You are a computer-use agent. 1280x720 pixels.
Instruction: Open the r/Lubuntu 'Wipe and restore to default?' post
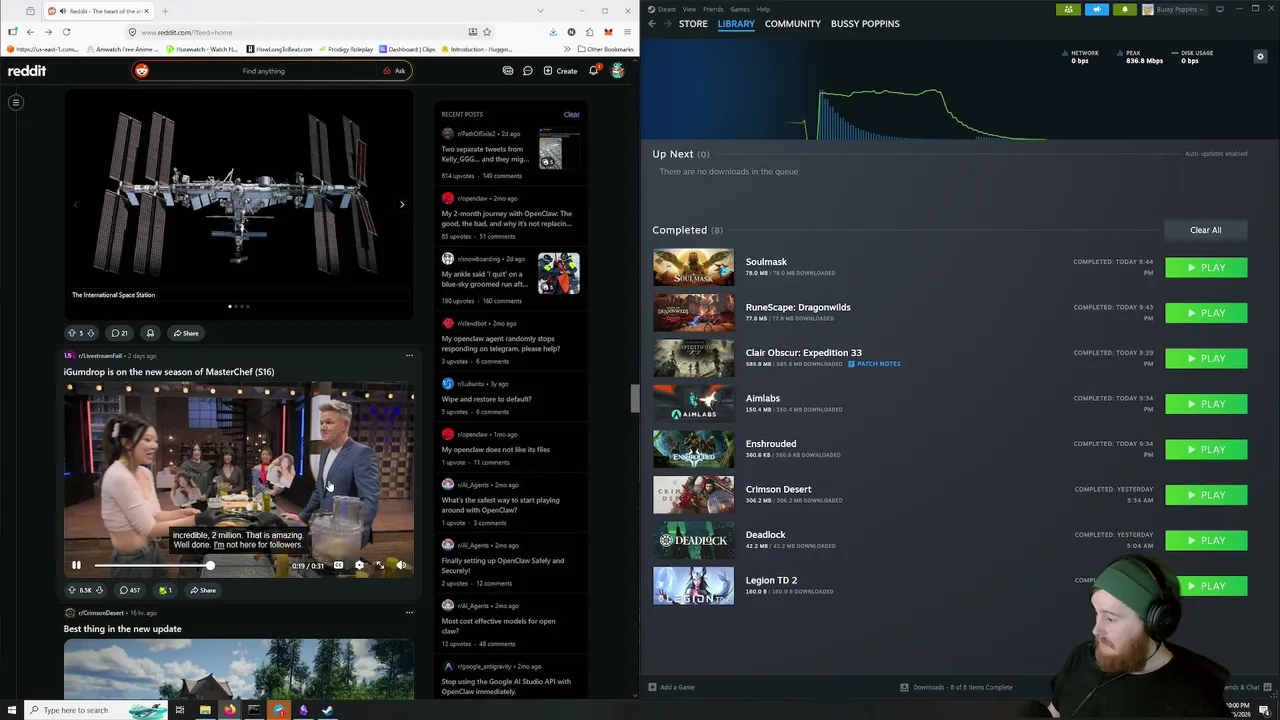click(x=486, y=399)
